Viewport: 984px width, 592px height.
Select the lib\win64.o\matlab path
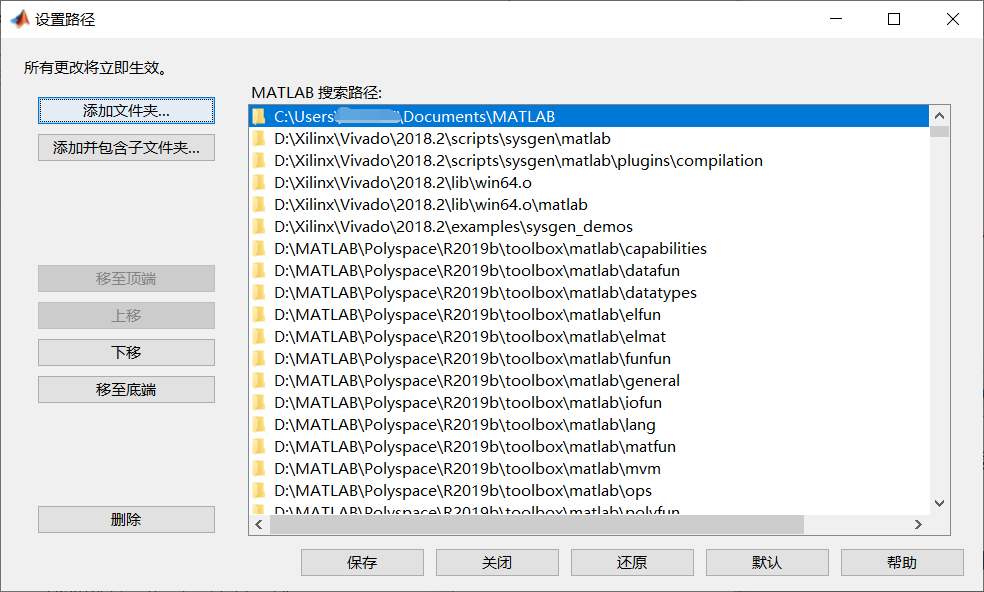coord(589,205)
